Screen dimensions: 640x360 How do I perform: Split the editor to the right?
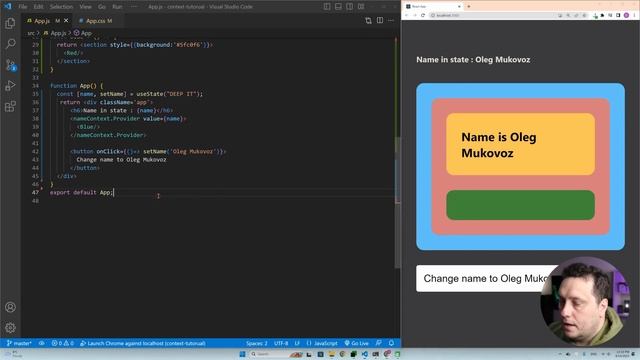(x=380, y=20)
